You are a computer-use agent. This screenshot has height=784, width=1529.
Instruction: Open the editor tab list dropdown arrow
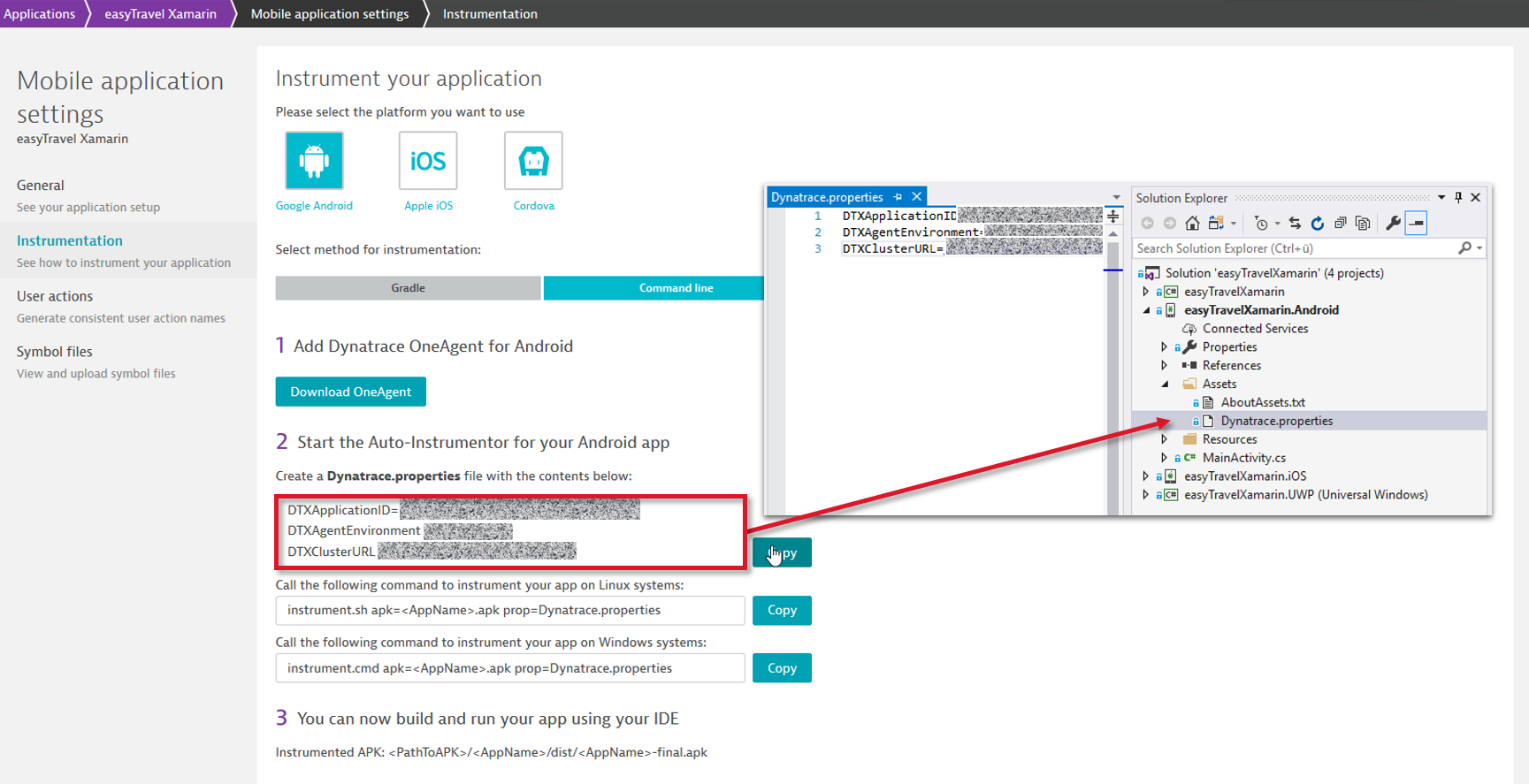[x=1116, y=197]
